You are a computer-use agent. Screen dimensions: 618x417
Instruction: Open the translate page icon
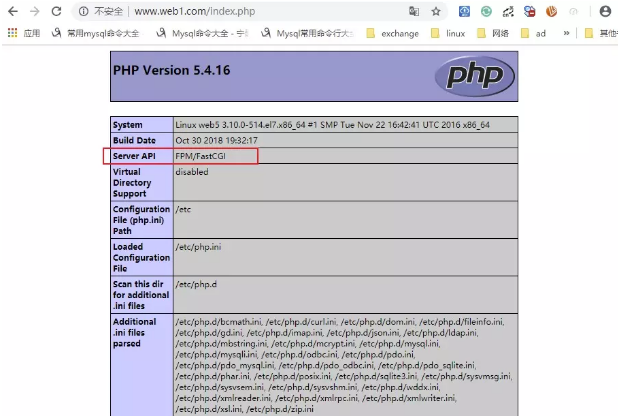pos(414,11)
